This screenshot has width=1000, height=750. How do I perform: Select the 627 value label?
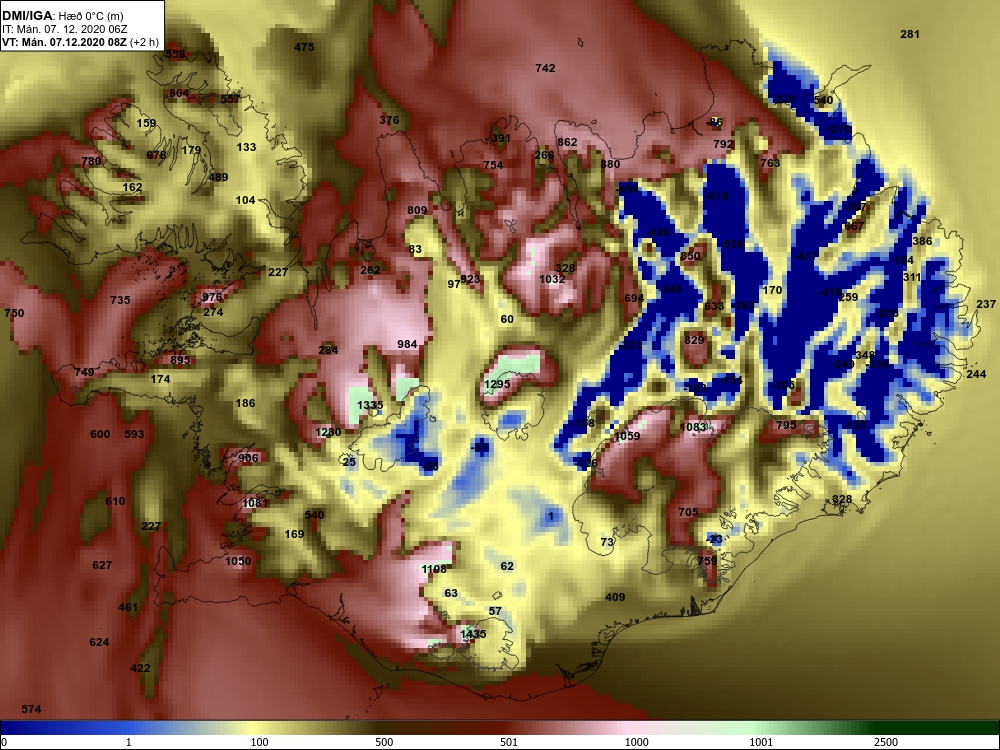[102, 564]
